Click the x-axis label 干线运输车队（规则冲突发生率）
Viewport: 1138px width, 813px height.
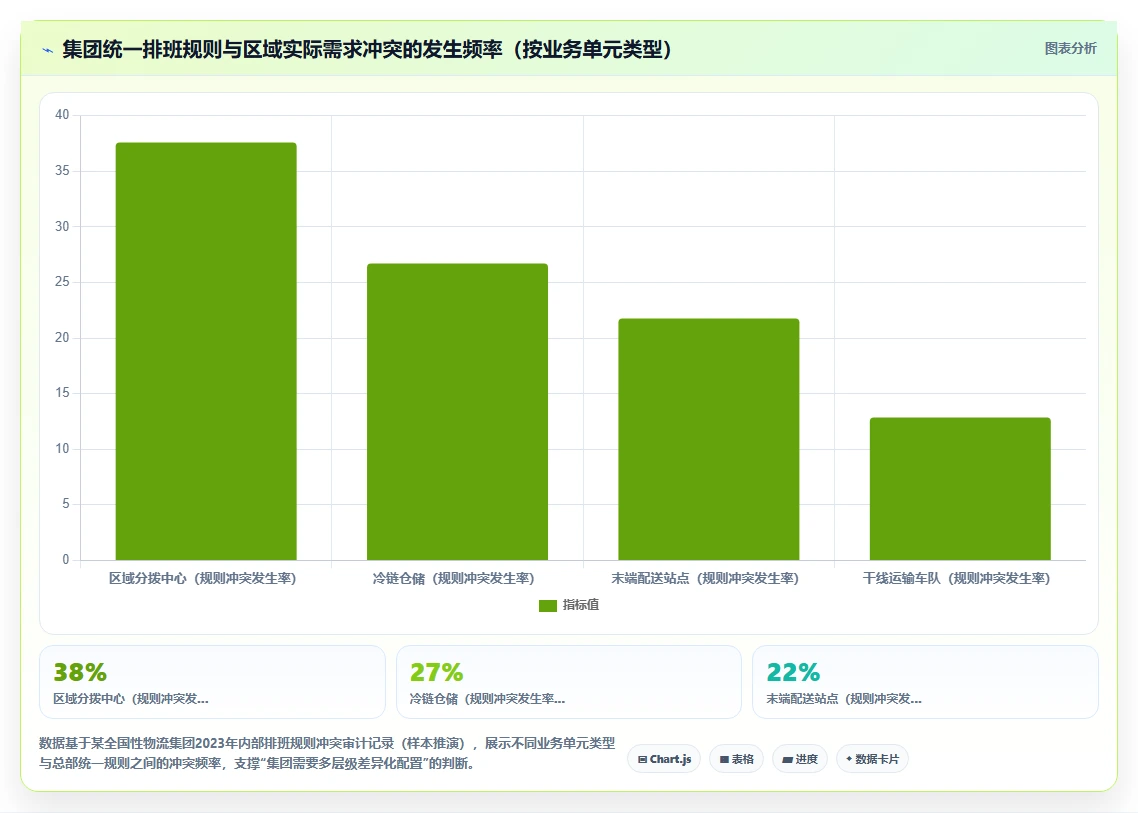click(957, 579)
